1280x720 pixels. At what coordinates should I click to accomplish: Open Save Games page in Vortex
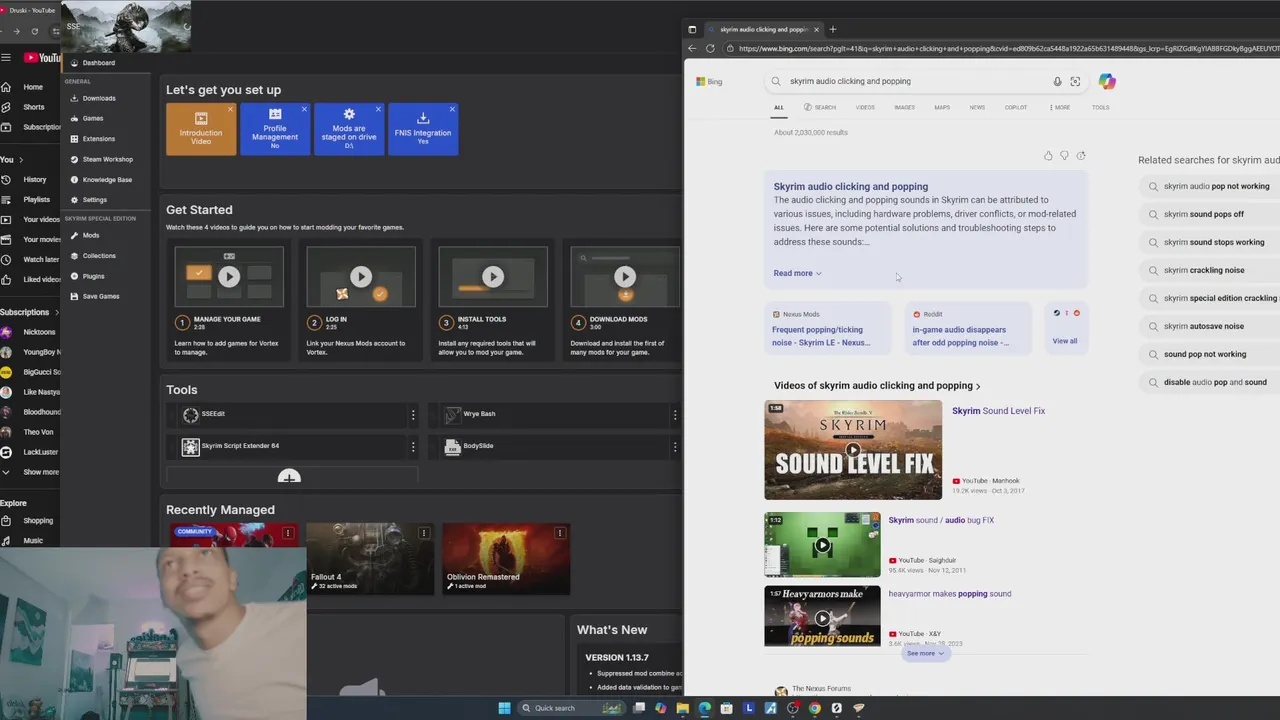[100, 296]
